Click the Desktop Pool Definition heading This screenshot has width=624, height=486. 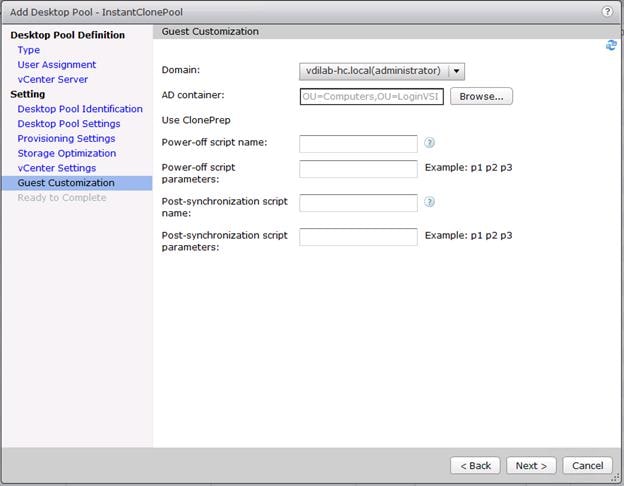pyautogui.click(x=68, y=35)
